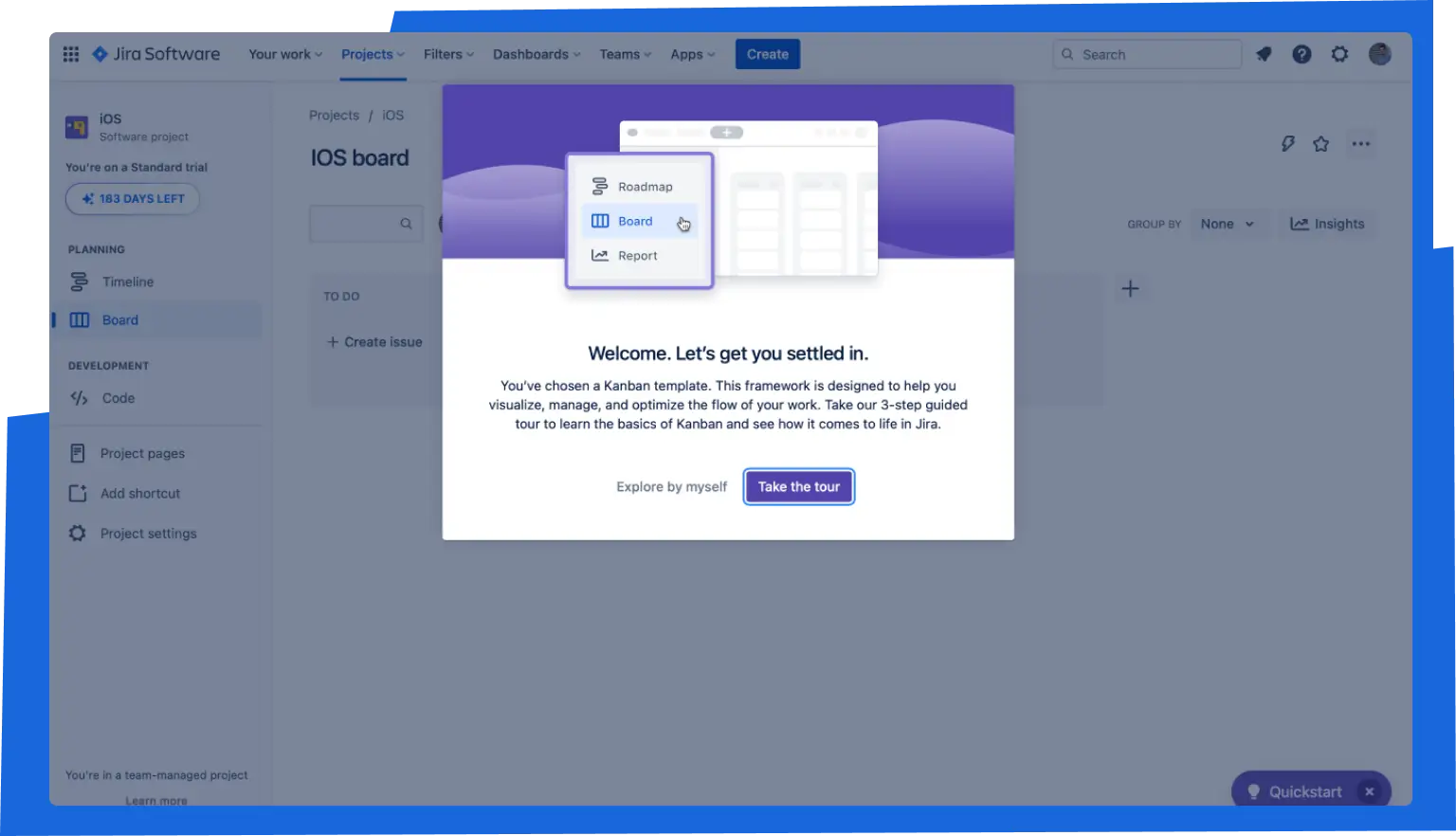Star the IOS board
Image resolution: width=1456 pixels, height=836 pixels.
coord(1320,144)
